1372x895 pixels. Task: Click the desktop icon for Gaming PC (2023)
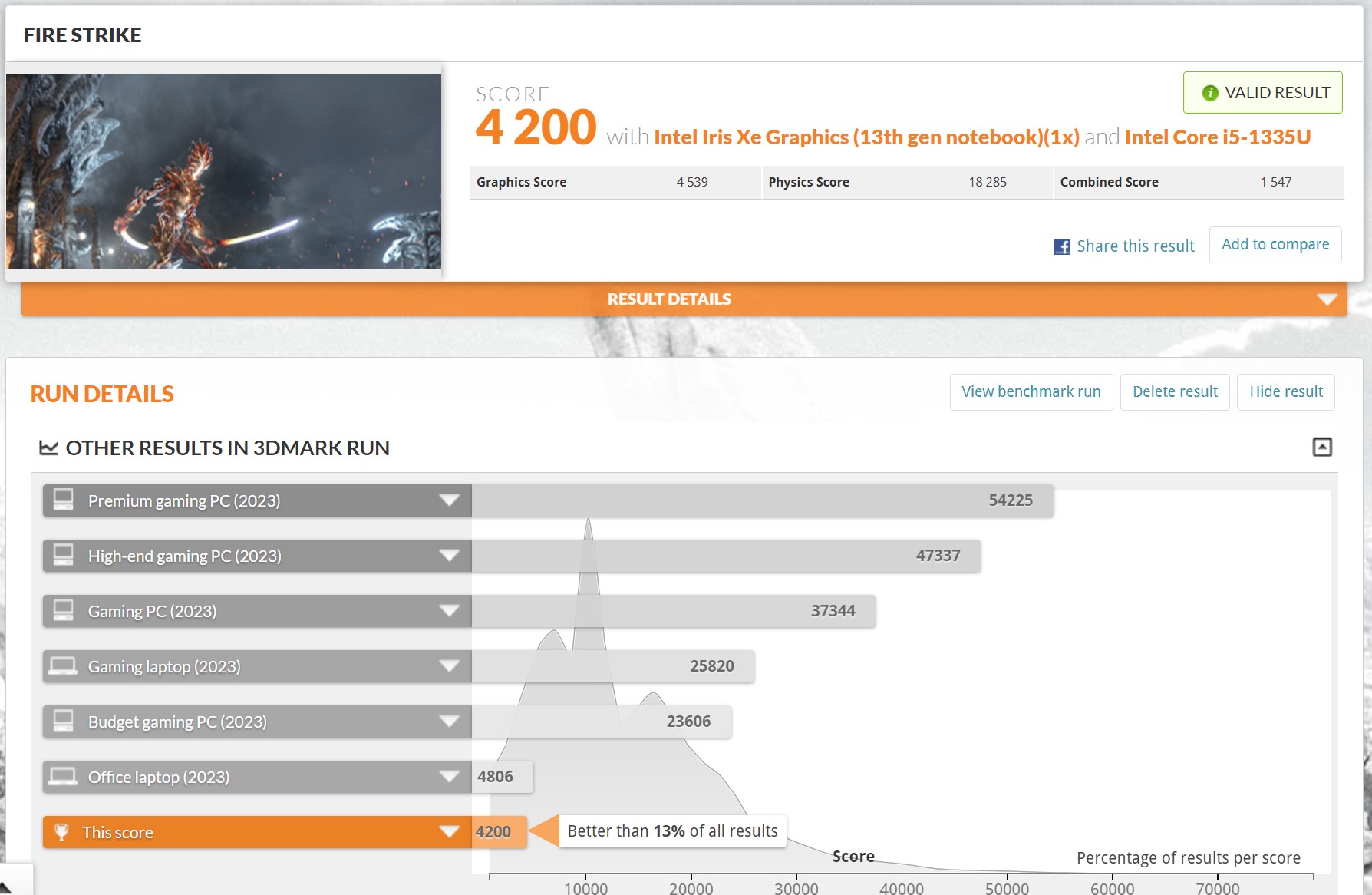coord(63,610)
